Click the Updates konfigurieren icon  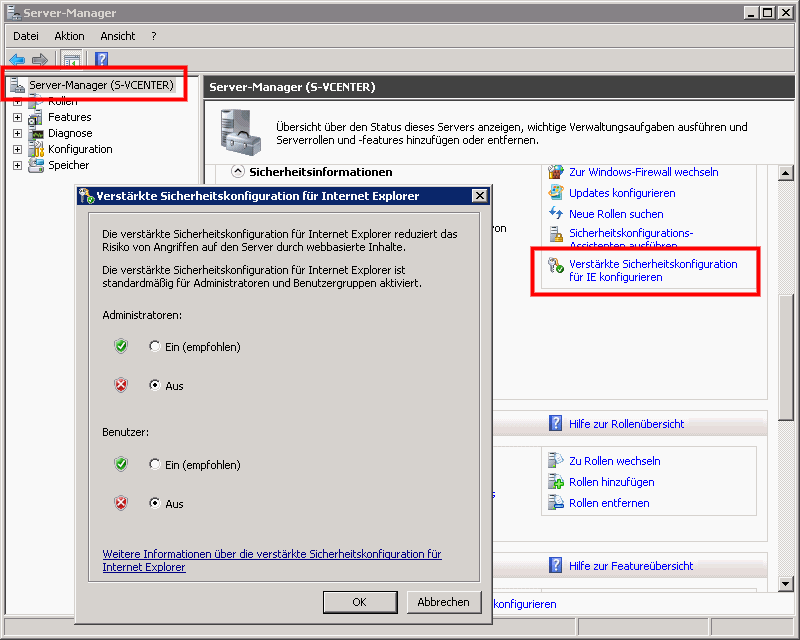click(x=556, y=193)
